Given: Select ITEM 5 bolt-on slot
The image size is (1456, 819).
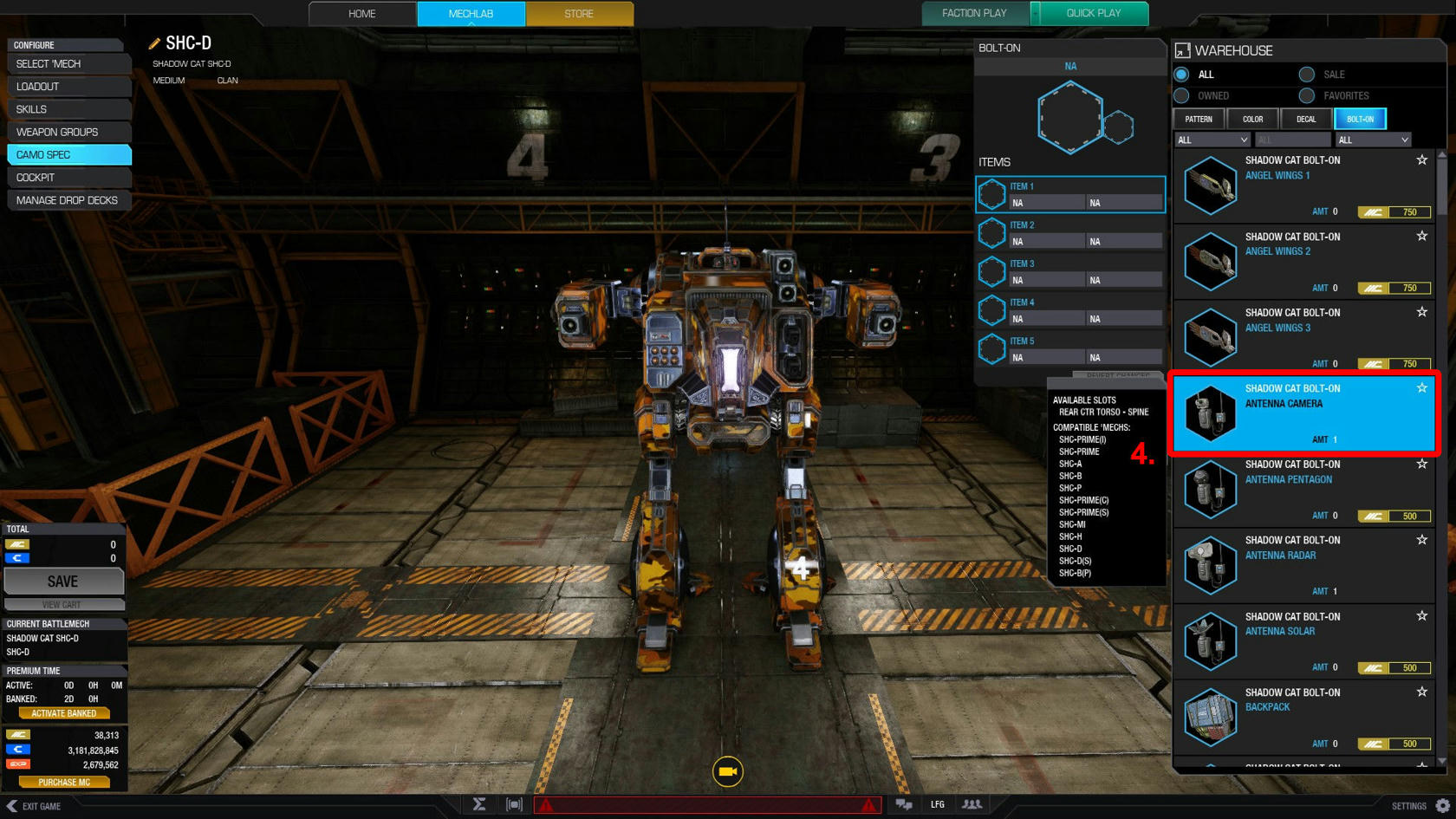Looking at the screenshot, I should pyautogui.click(x=1070, y=349).
